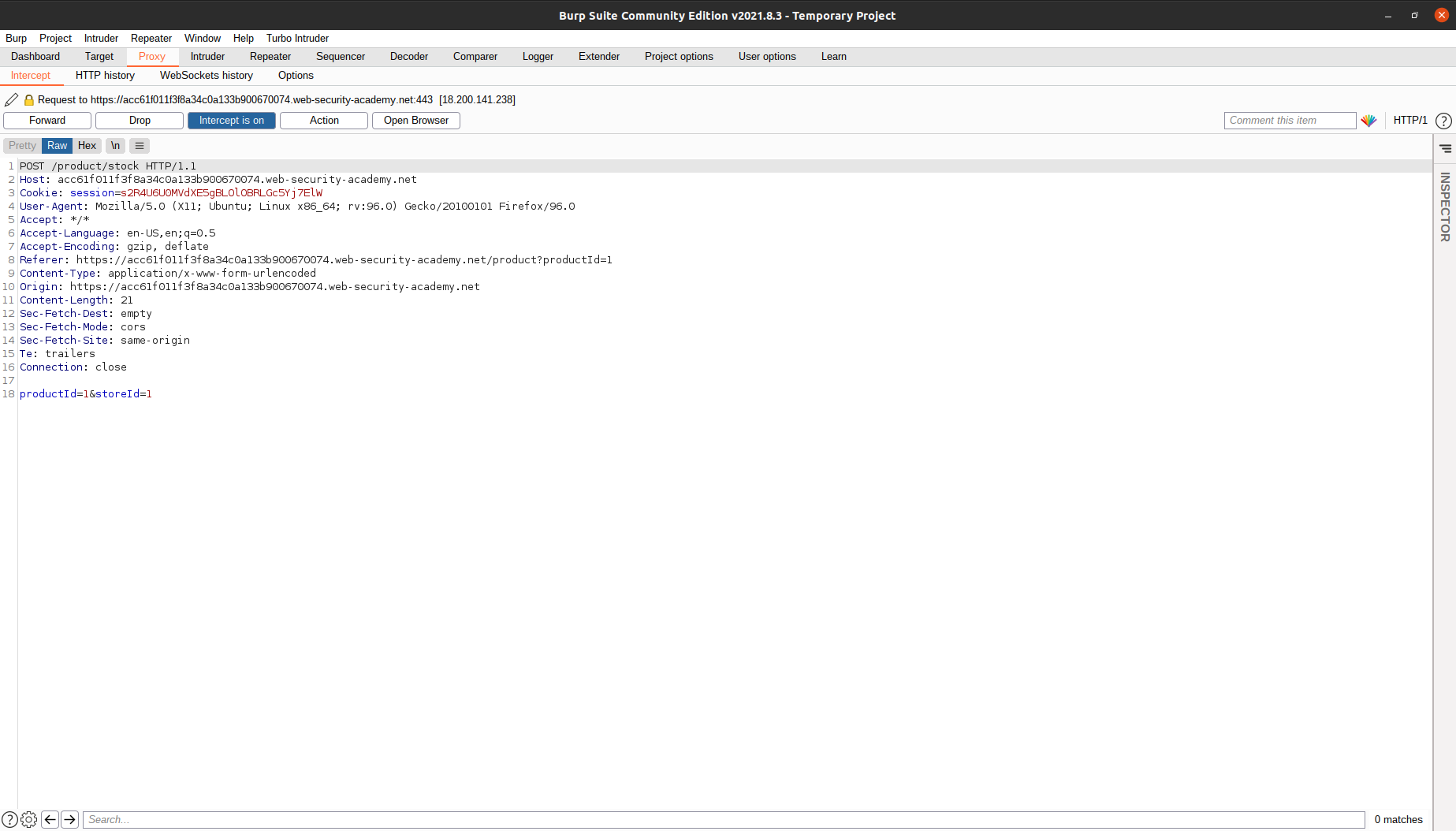Image resolution: width=1456 pixels, height=831 pixels.
Task: Open the help icon beside HTTP/1
Action: [1443, 121]
